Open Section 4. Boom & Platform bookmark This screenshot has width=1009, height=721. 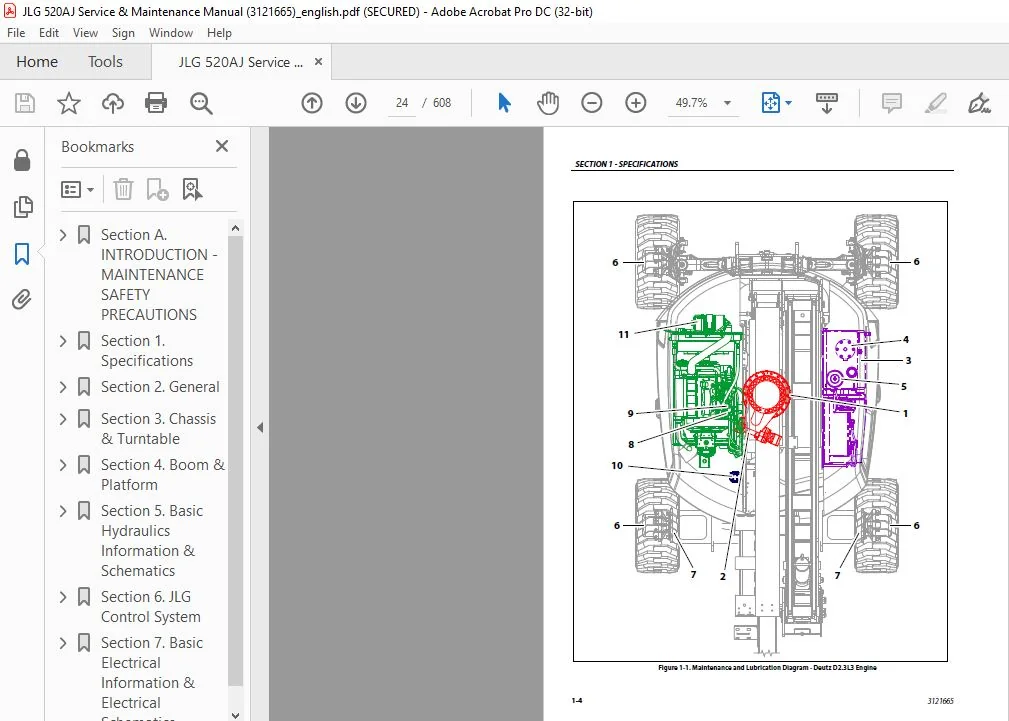[x=163, y=474]
